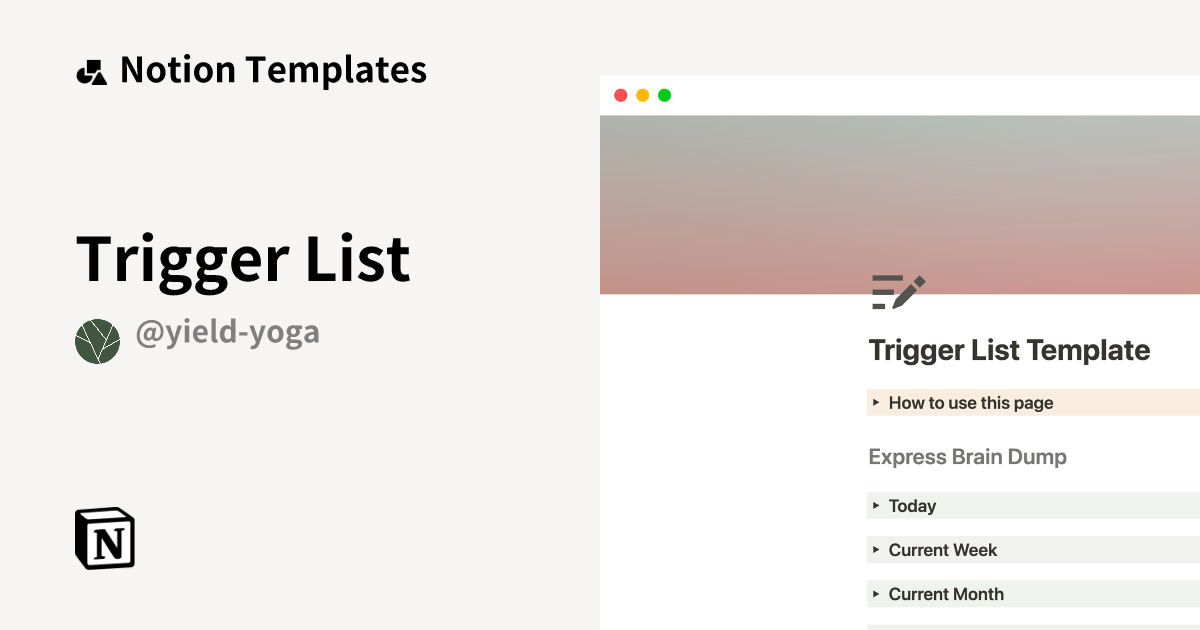Click the 'Trigger List Template' page title
Image resolution: width=1200 pixels, height=630 pixels.
(x=1008, y=351)
